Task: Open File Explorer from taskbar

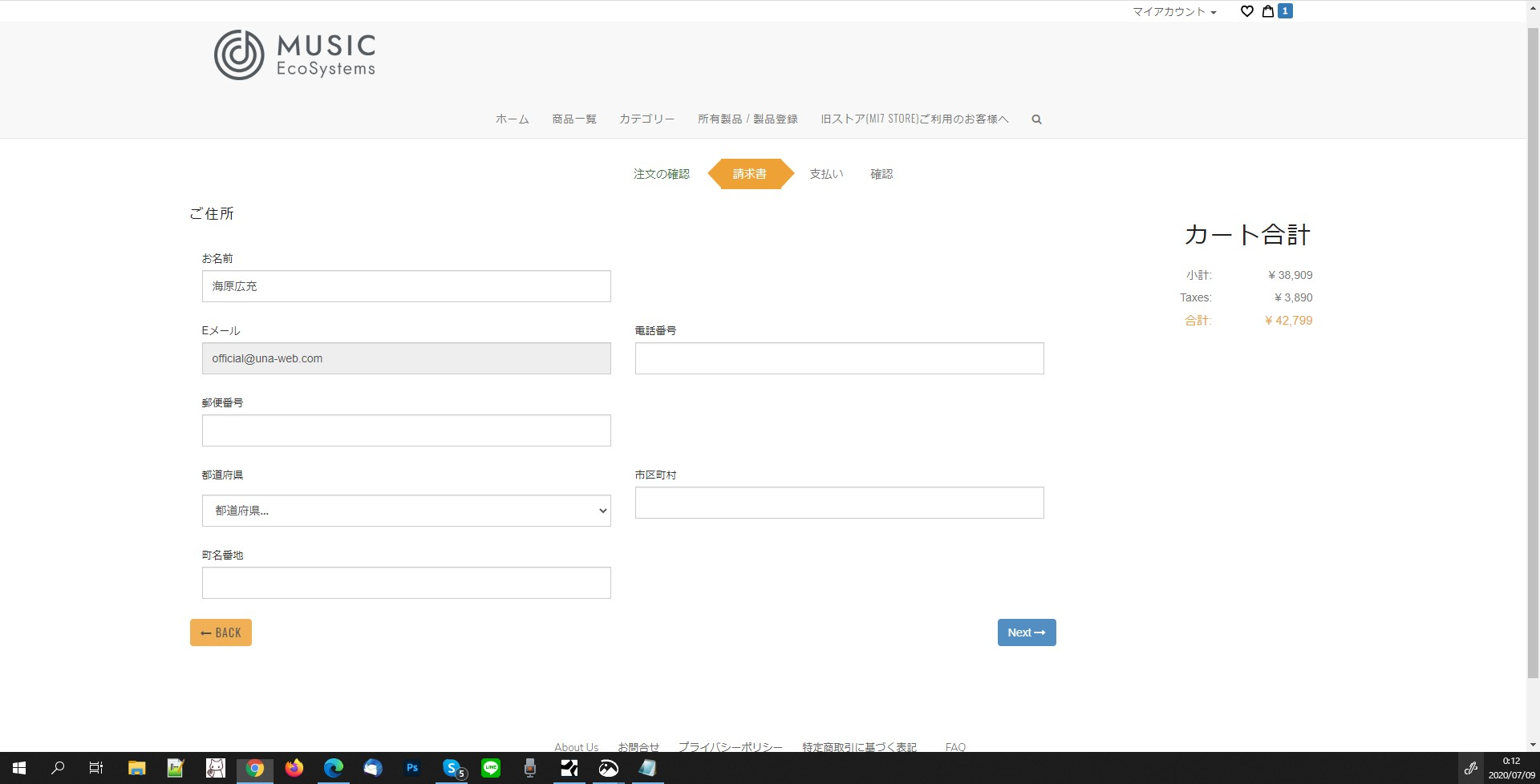Action: pyautogui.click(x=136, y=768)
